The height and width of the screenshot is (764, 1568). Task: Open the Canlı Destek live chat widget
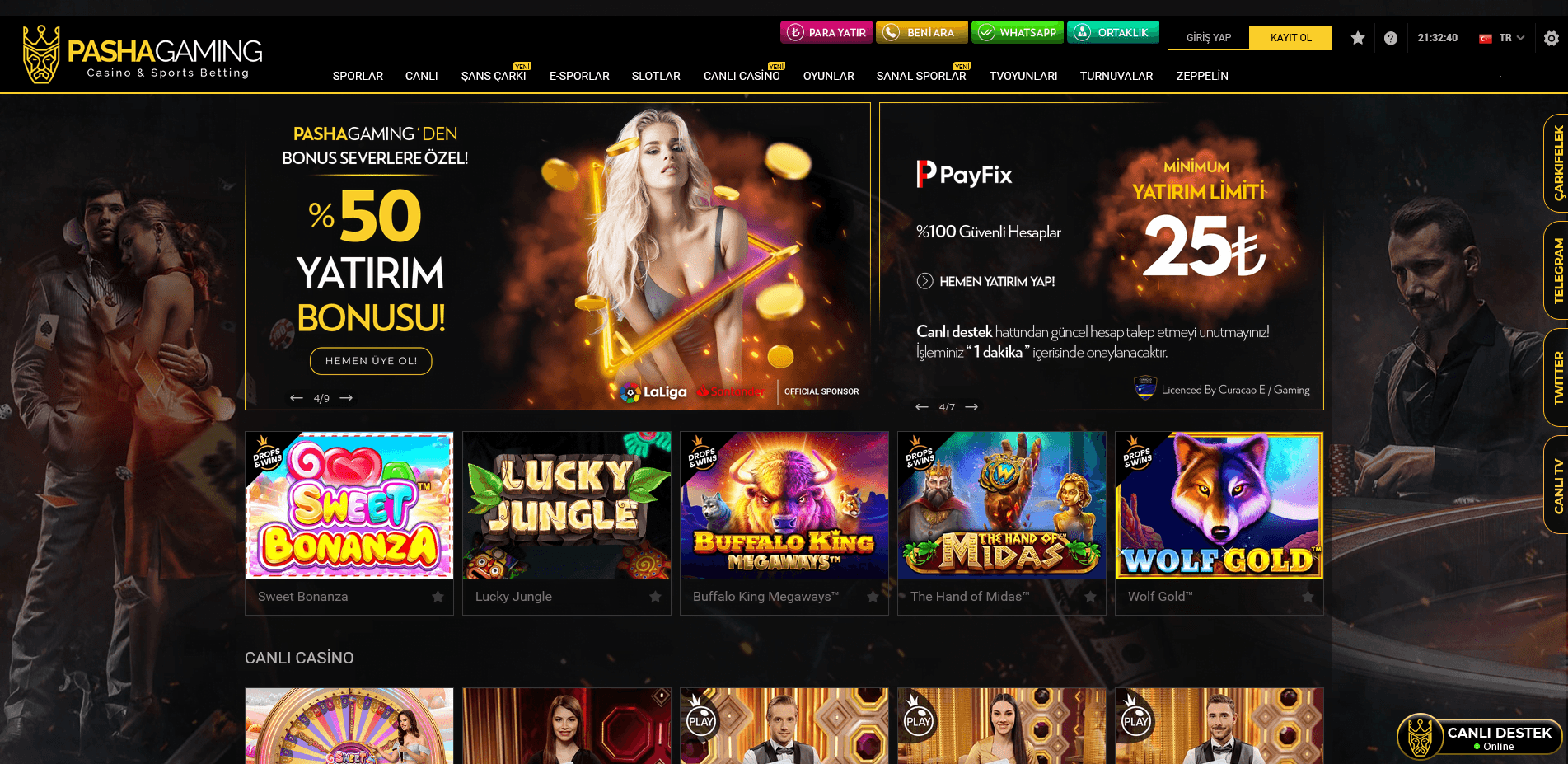(x=1480, y=737)
